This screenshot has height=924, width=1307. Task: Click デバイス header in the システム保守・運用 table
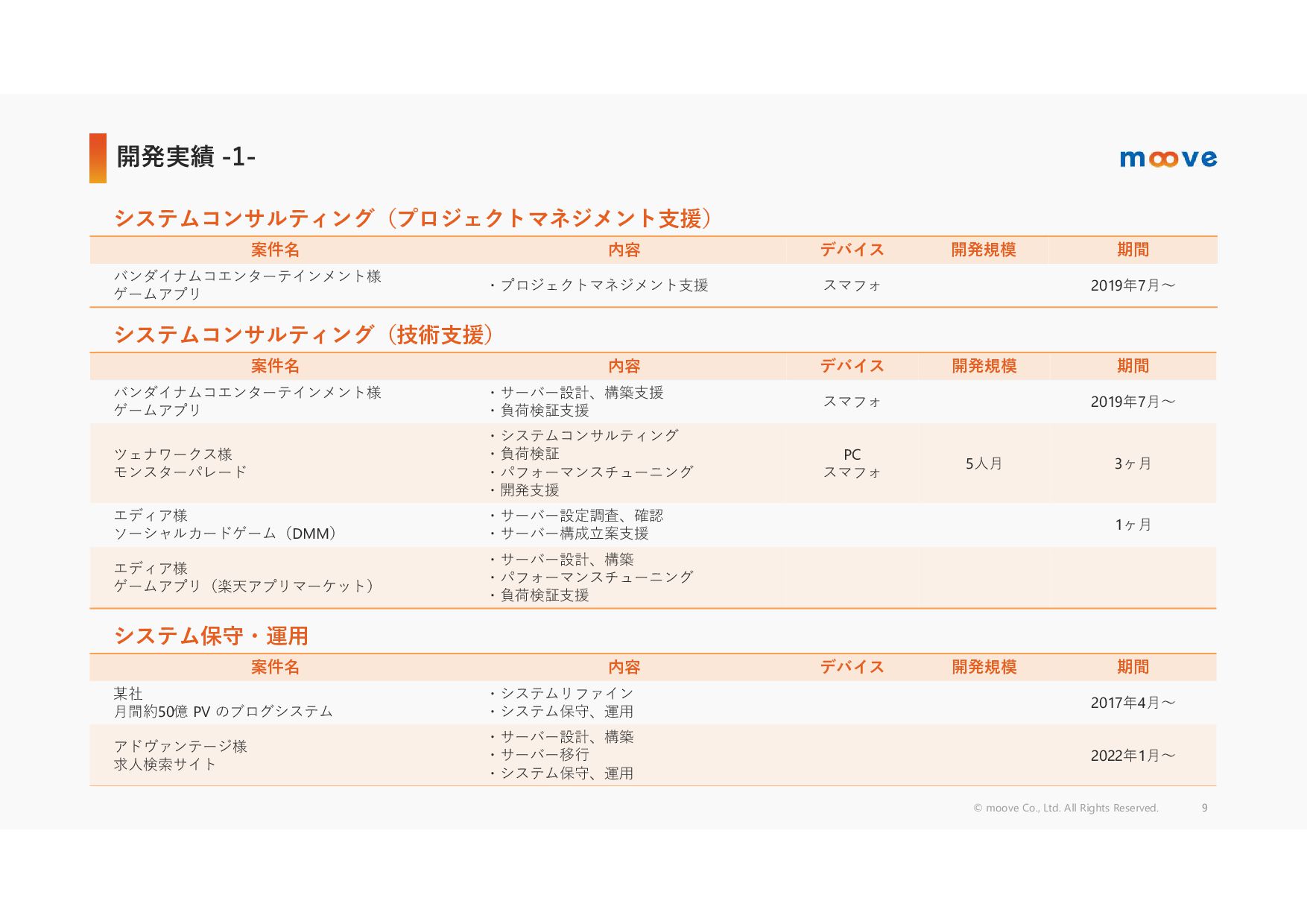coord(852,667)
